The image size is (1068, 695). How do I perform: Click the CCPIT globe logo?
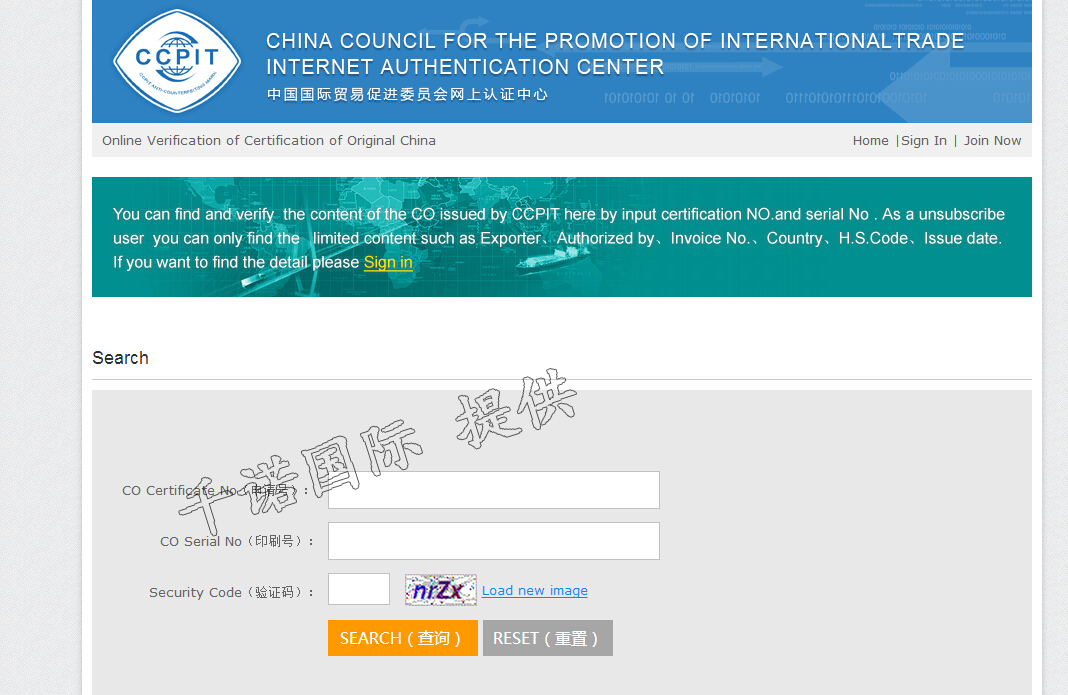pos(177,60)
